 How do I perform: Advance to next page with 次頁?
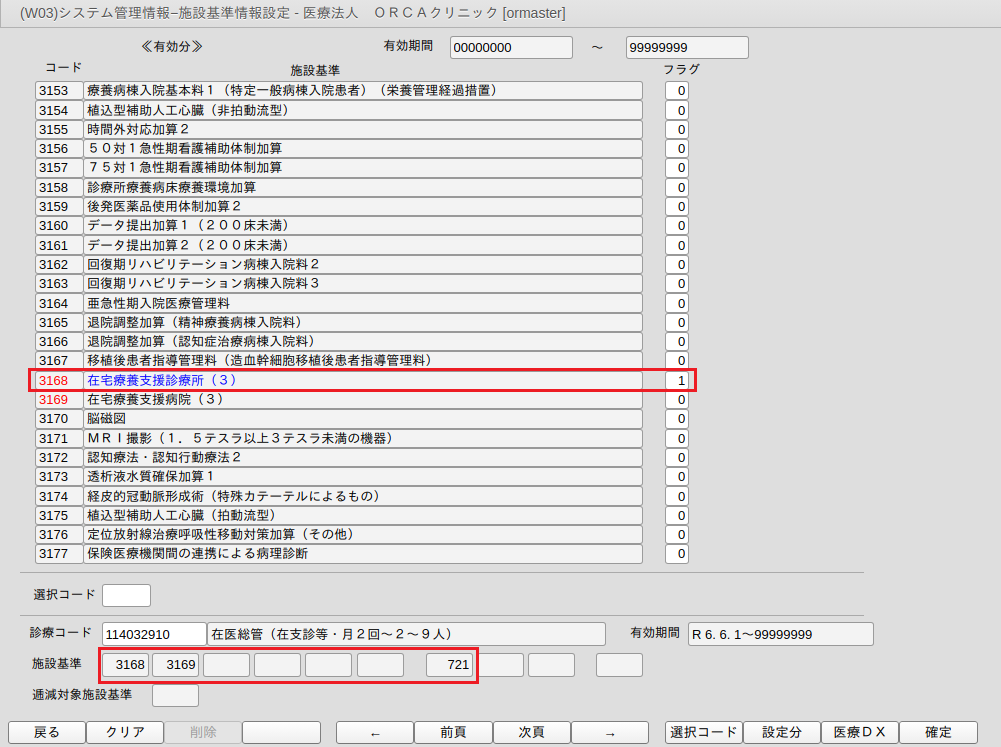pos(532,732)
